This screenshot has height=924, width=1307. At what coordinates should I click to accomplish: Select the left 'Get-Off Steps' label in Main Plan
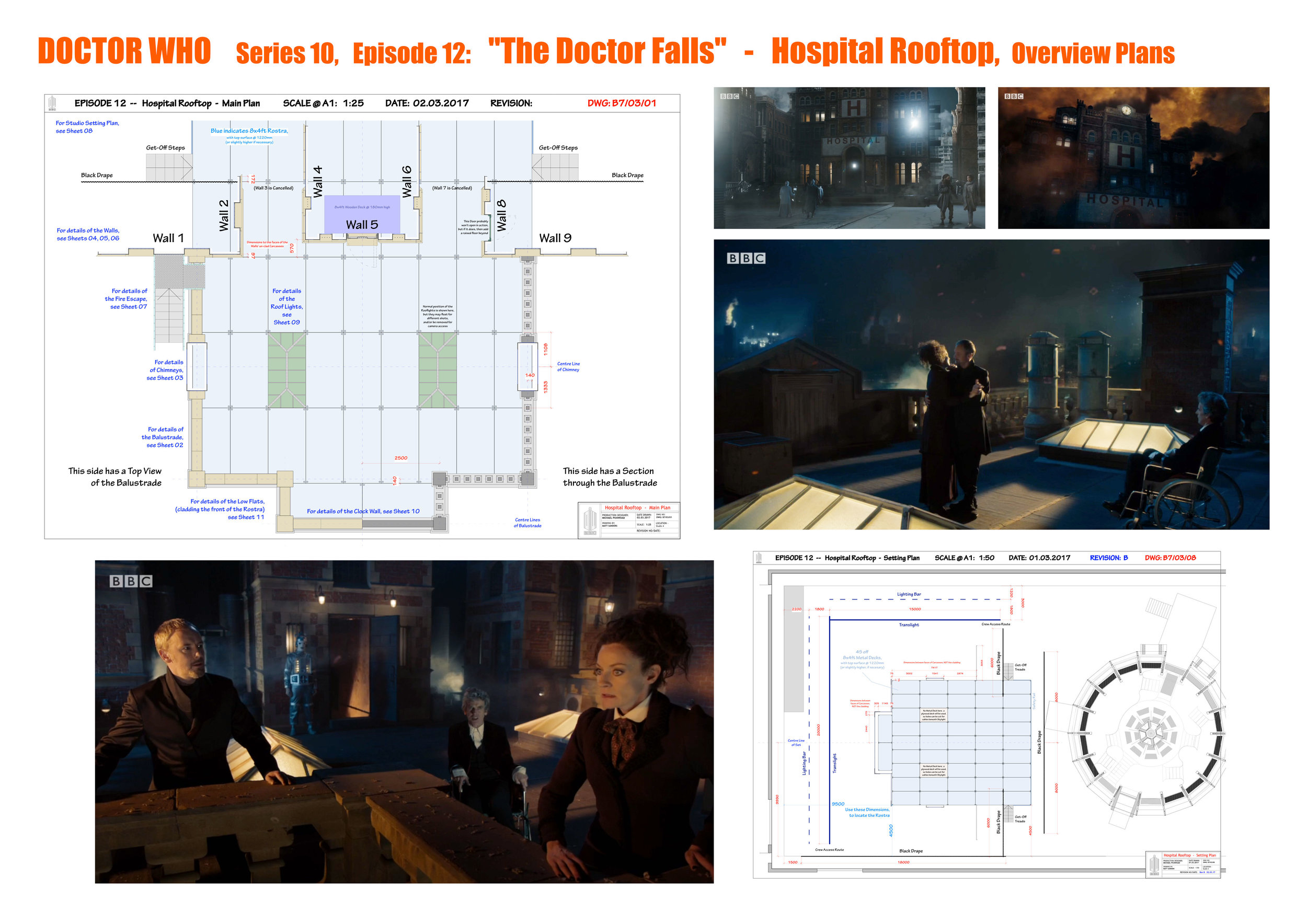coord(165,148)
